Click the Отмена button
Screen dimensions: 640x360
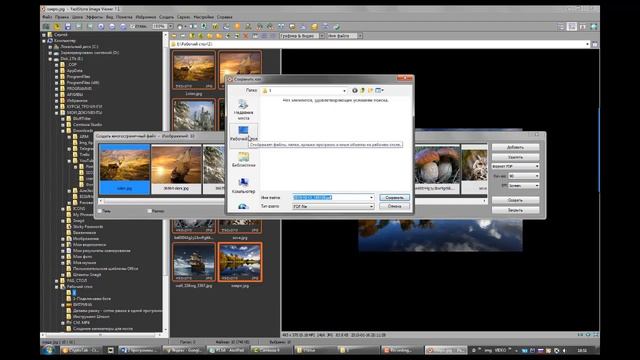tap(394, 207)
